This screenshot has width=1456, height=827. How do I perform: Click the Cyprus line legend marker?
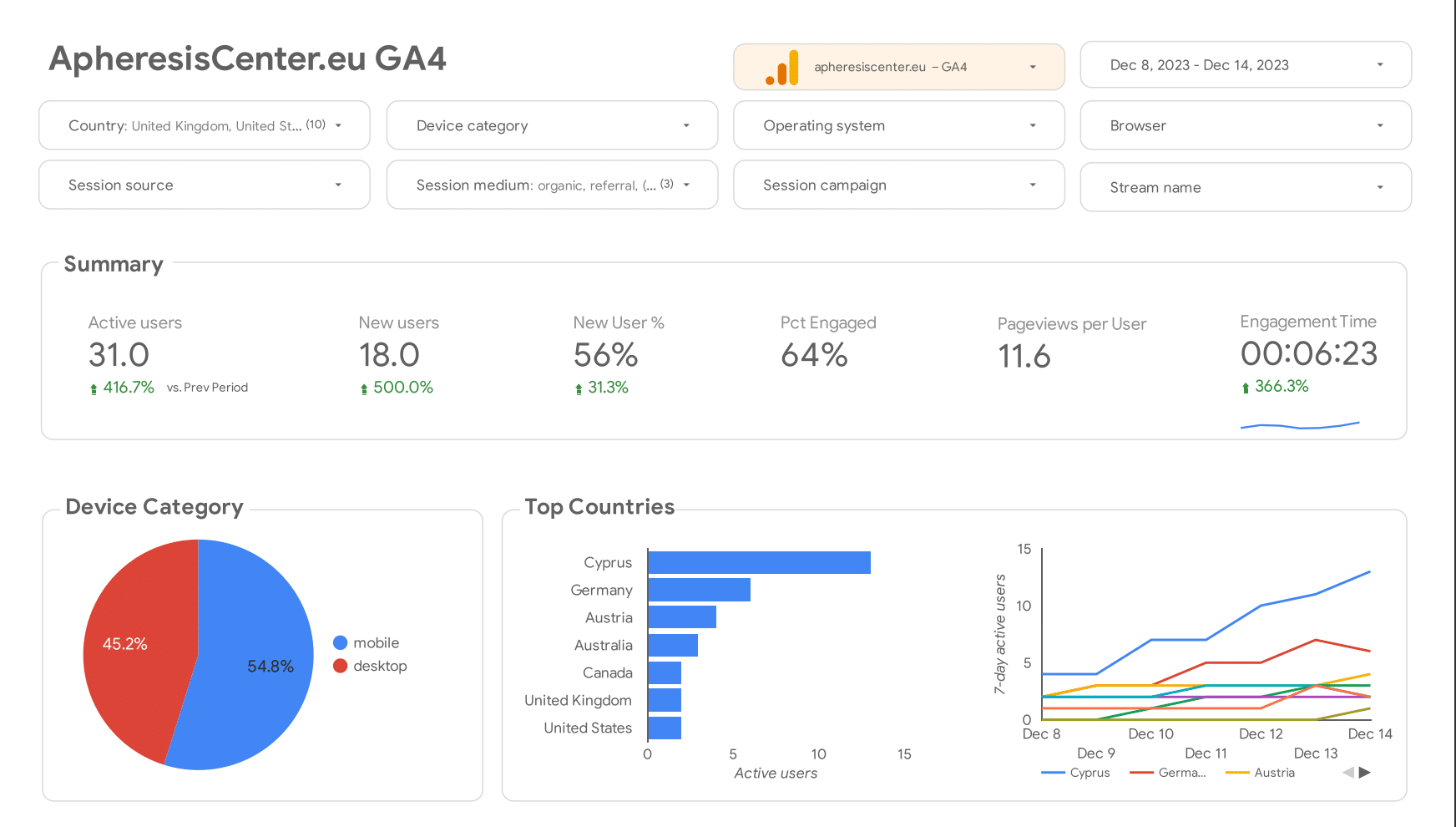click(x=1054, y=773)
